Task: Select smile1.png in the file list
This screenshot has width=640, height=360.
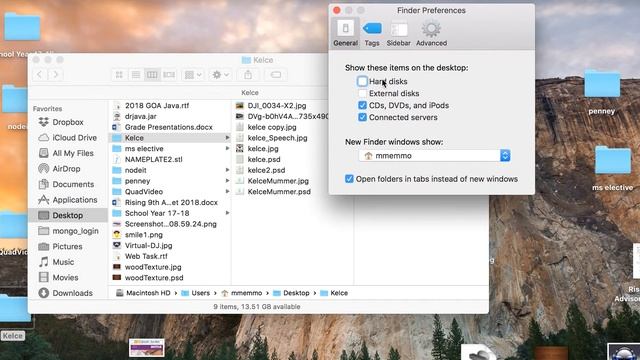Action: 144,235
